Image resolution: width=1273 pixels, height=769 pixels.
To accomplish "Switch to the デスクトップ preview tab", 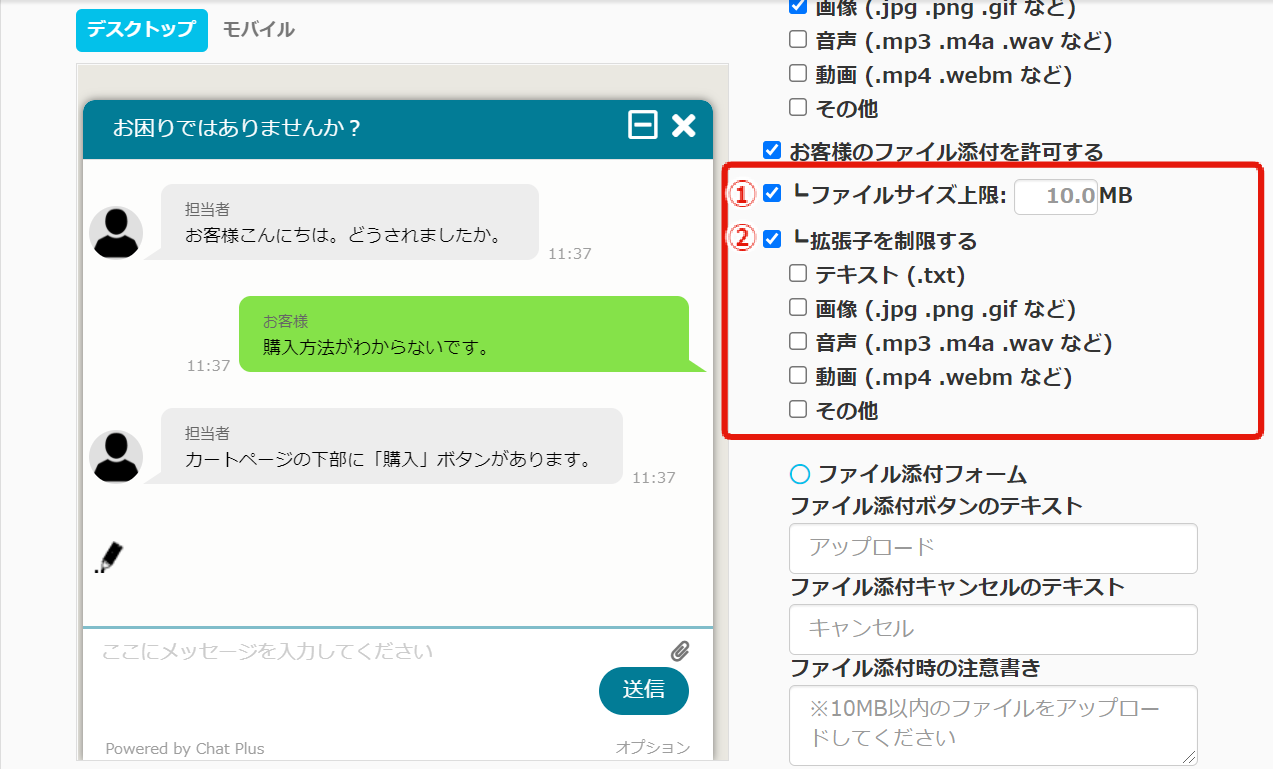I will 141,30.
